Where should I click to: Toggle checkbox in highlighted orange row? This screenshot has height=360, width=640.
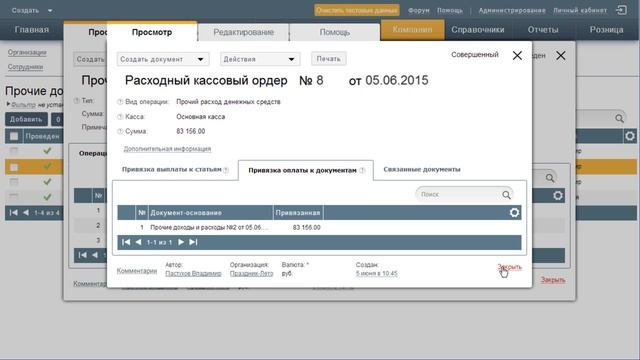[14, 167]
